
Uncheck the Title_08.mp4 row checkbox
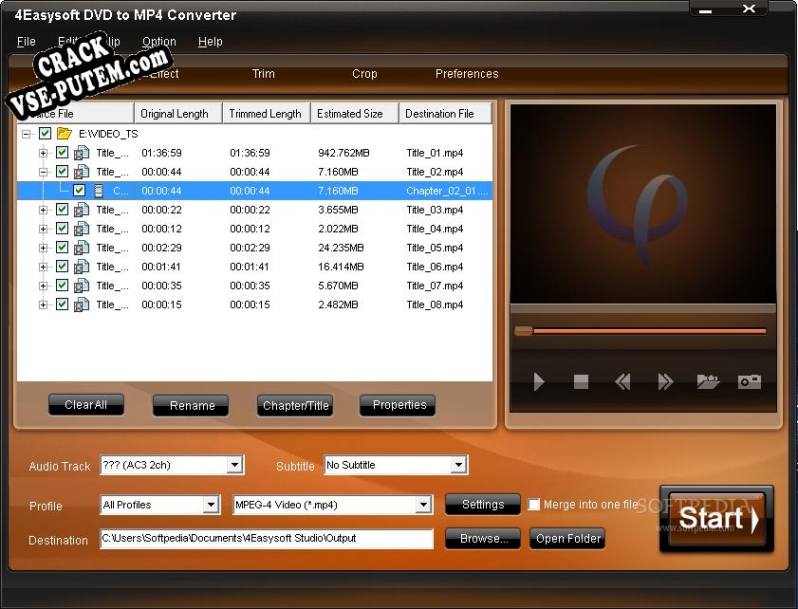62,304
